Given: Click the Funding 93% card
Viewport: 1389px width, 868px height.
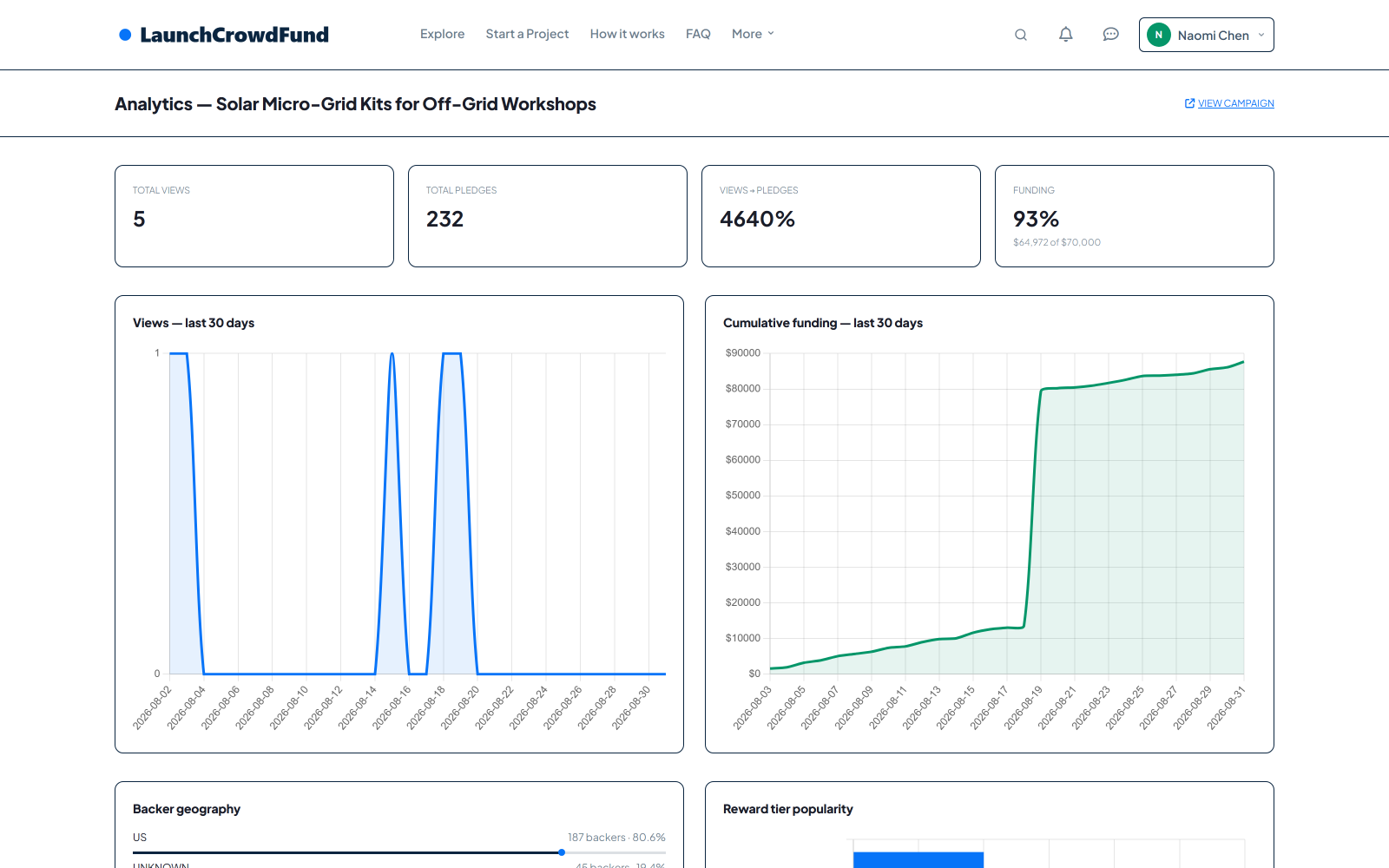Looking at the screenshot, I should [1135, 216].
